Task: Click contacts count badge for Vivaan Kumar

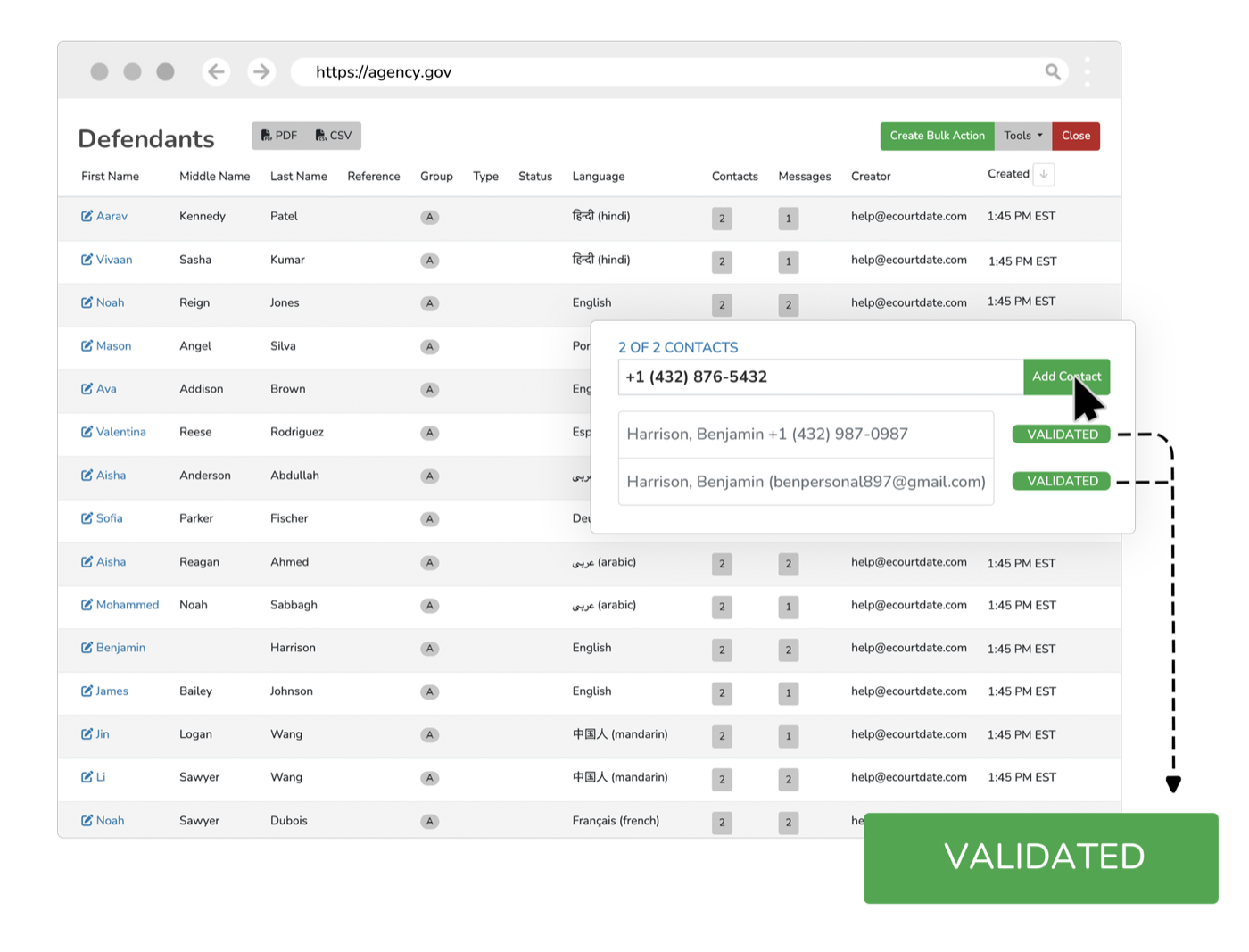Action: click(x=722, y=261)
